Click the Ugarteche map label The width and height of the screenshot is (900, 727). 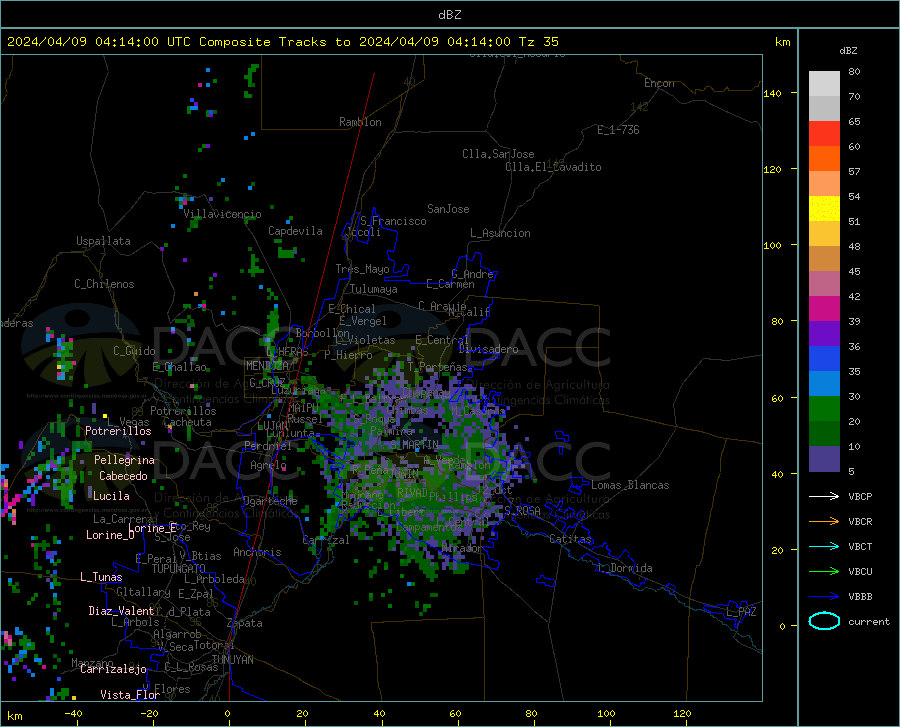(270, 500)
